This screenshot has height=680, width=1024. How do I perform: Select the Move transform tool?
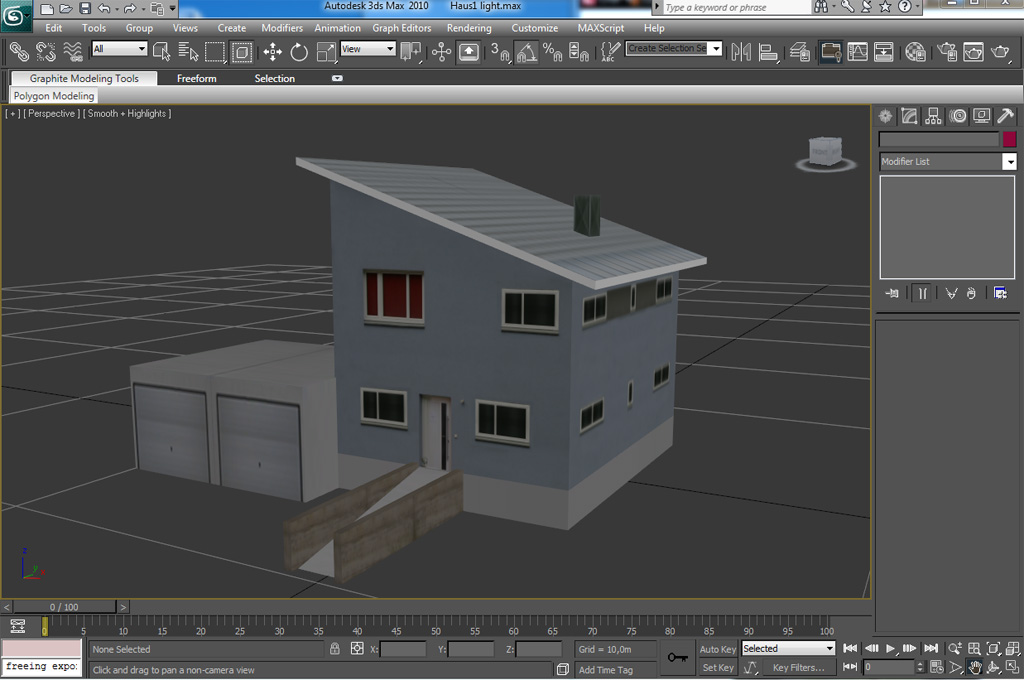pyautogui.click(x=272, y=51)
